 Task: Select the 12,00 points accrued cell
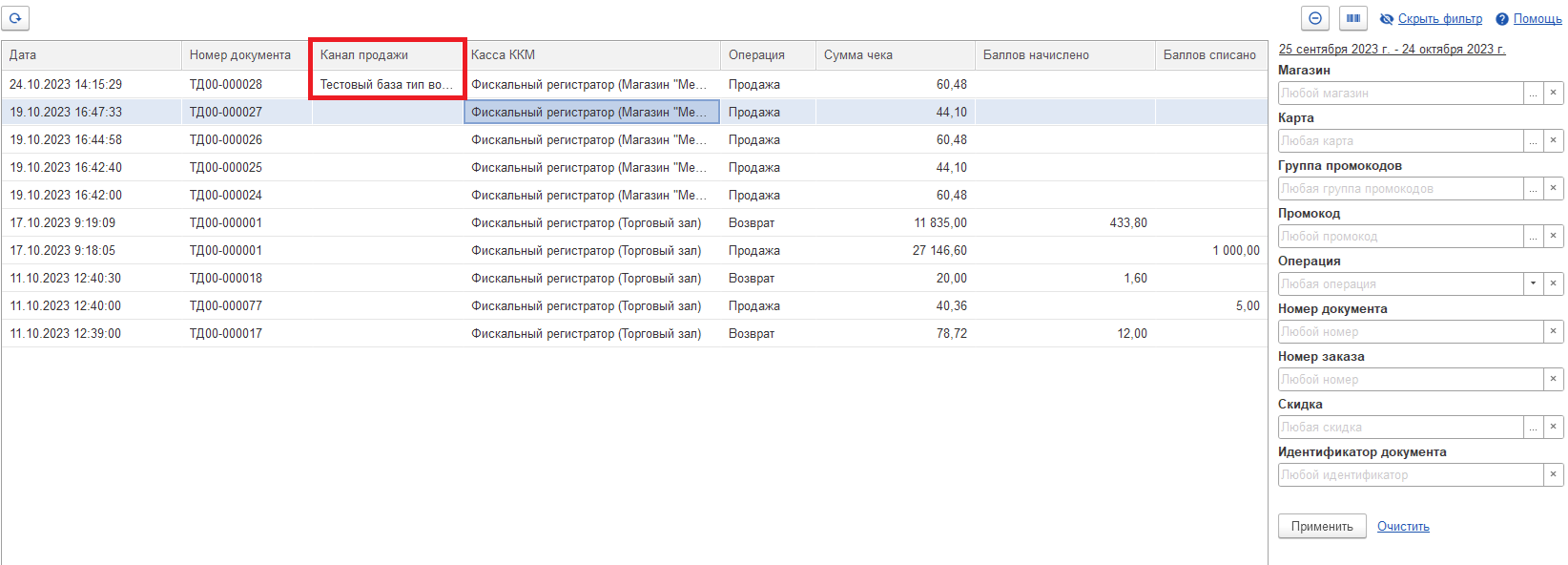1065,333
